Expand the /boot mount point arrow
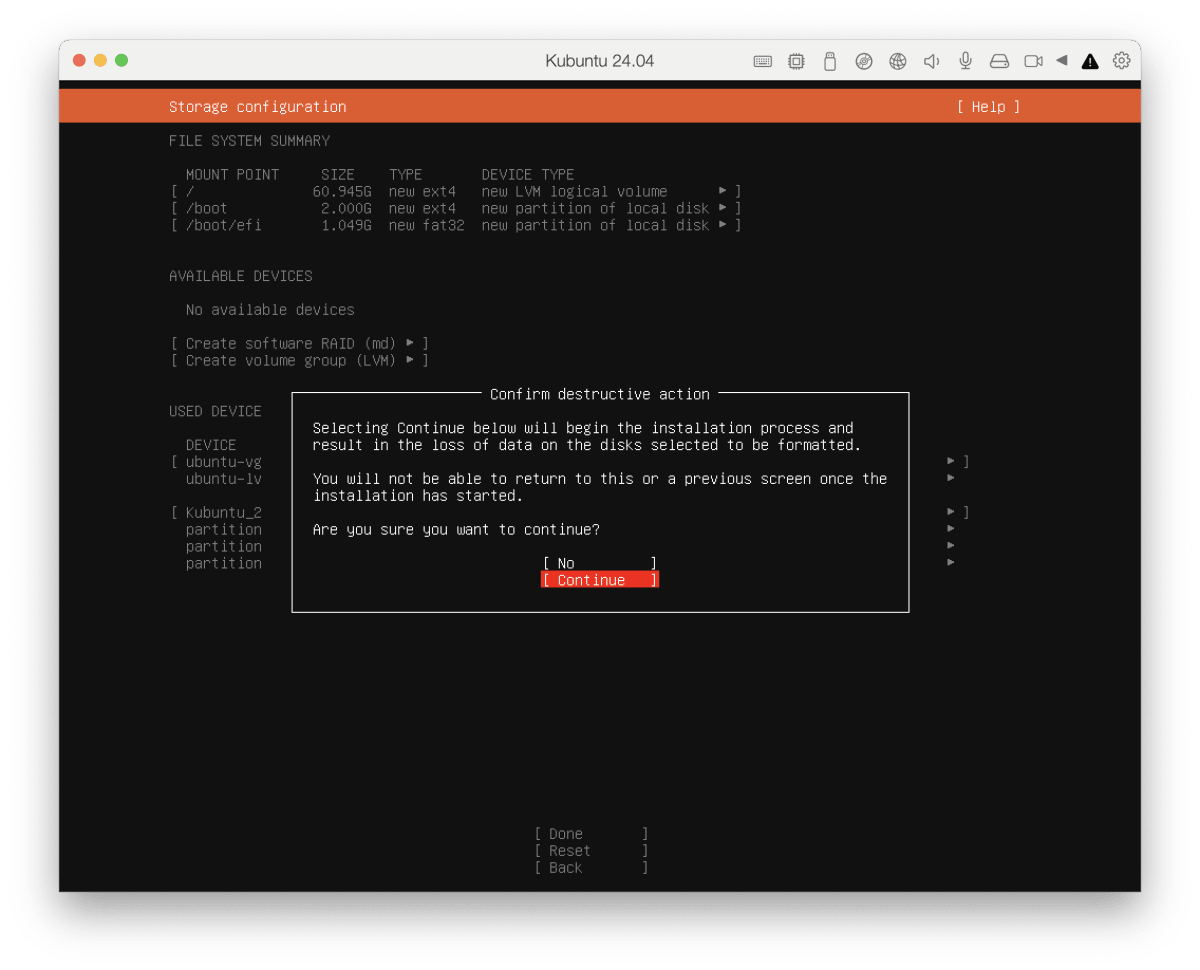 pos(723,208)
